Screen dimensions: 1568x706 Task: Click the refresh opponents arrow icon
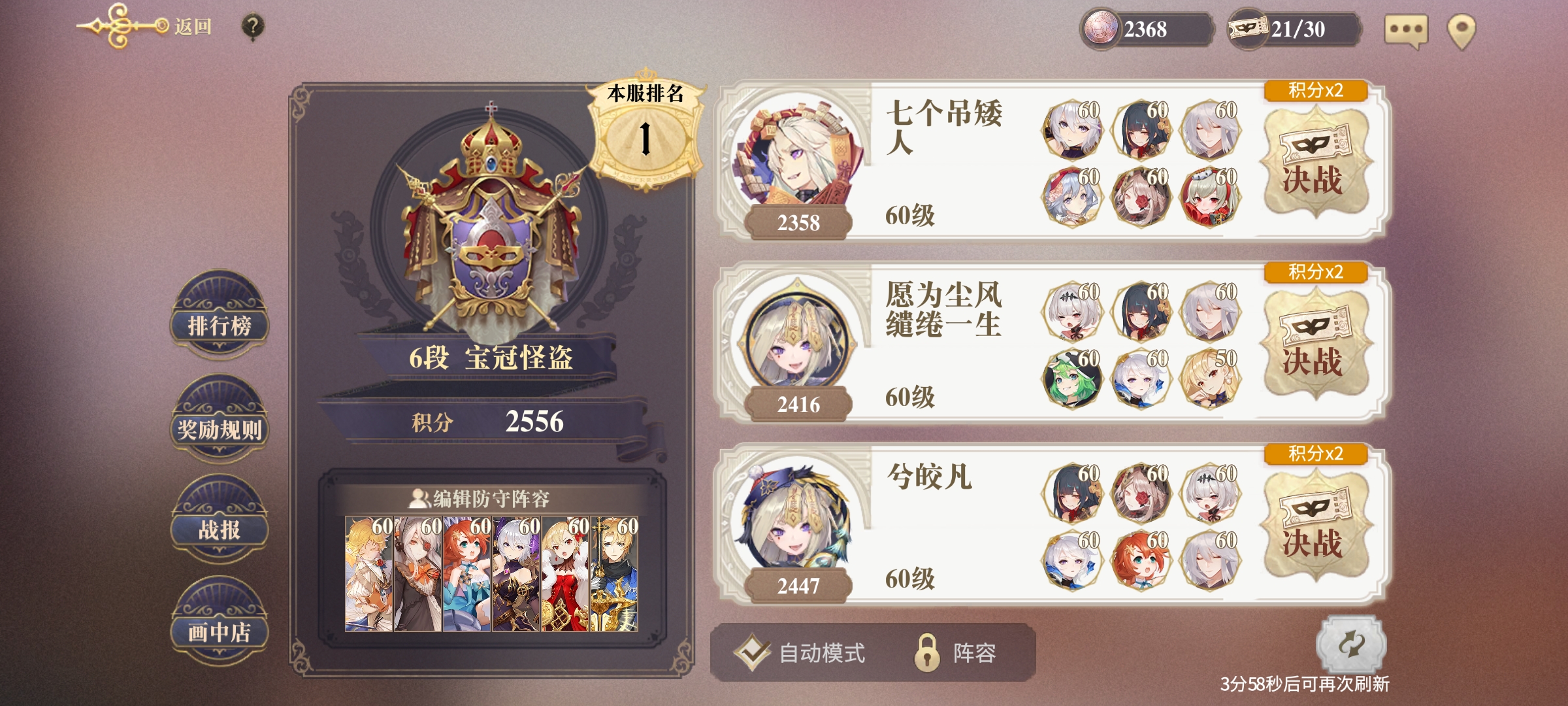point(1351,645)
